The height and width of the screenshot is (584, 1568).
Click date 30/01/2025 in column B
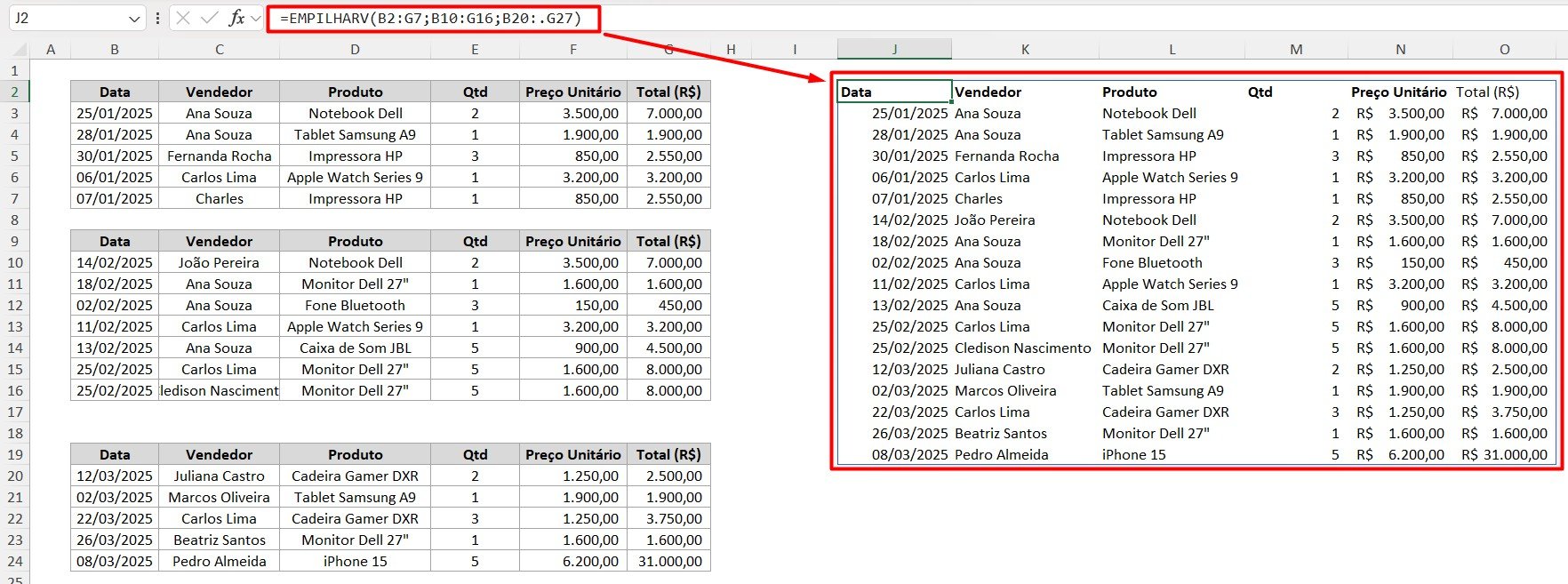coord(115,156)
